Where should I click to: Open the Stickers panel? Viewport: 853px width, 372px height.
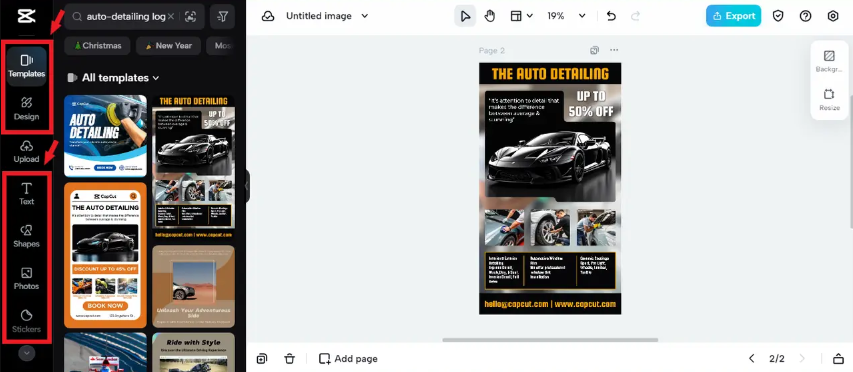(26, 321)
